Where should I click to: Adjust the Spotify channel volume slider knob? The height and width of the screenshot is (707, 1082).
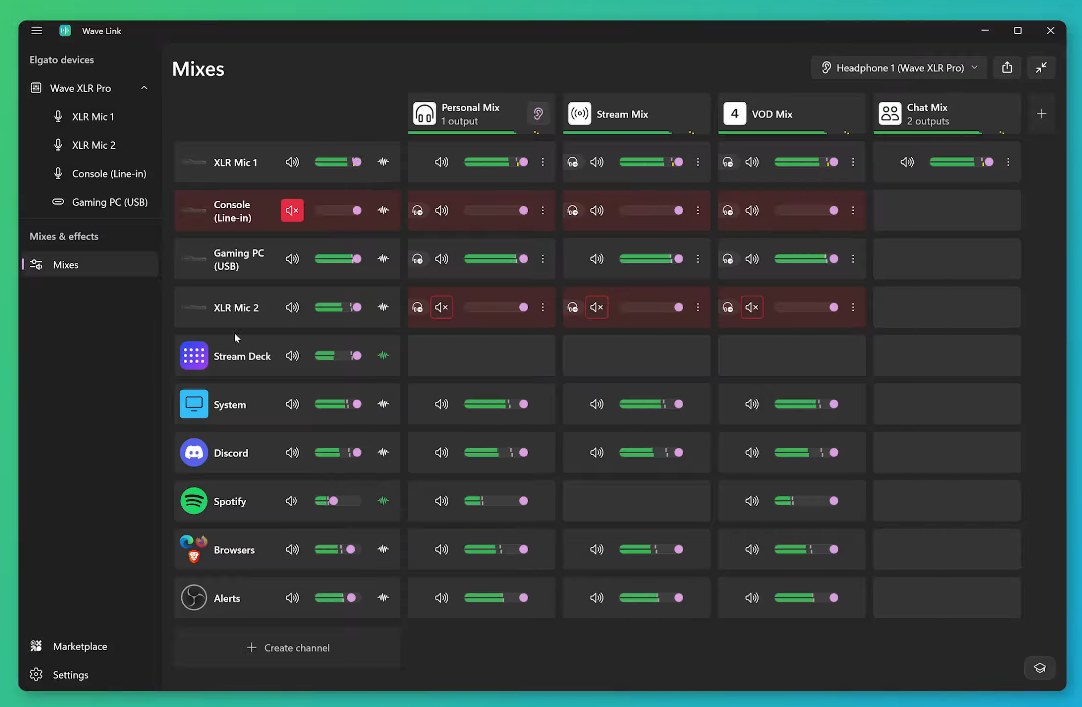[x=333, y=501]
